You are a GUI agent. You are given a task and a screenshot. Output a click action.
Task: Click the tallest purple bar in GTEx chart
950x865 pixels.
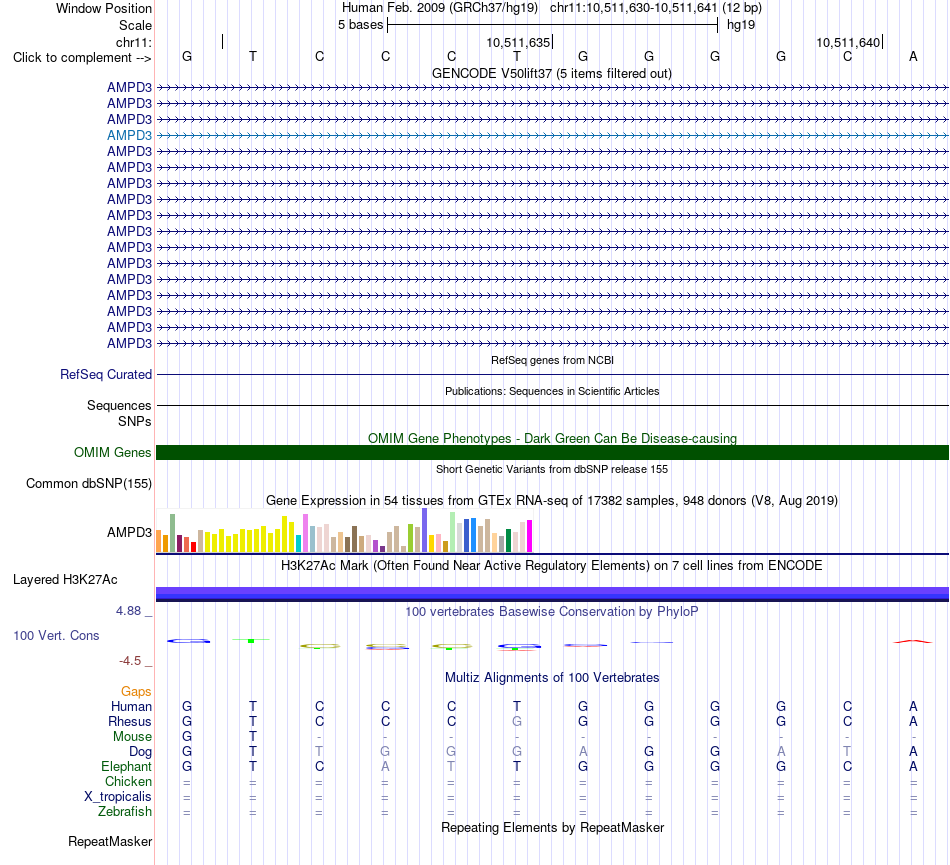point(424,530)
